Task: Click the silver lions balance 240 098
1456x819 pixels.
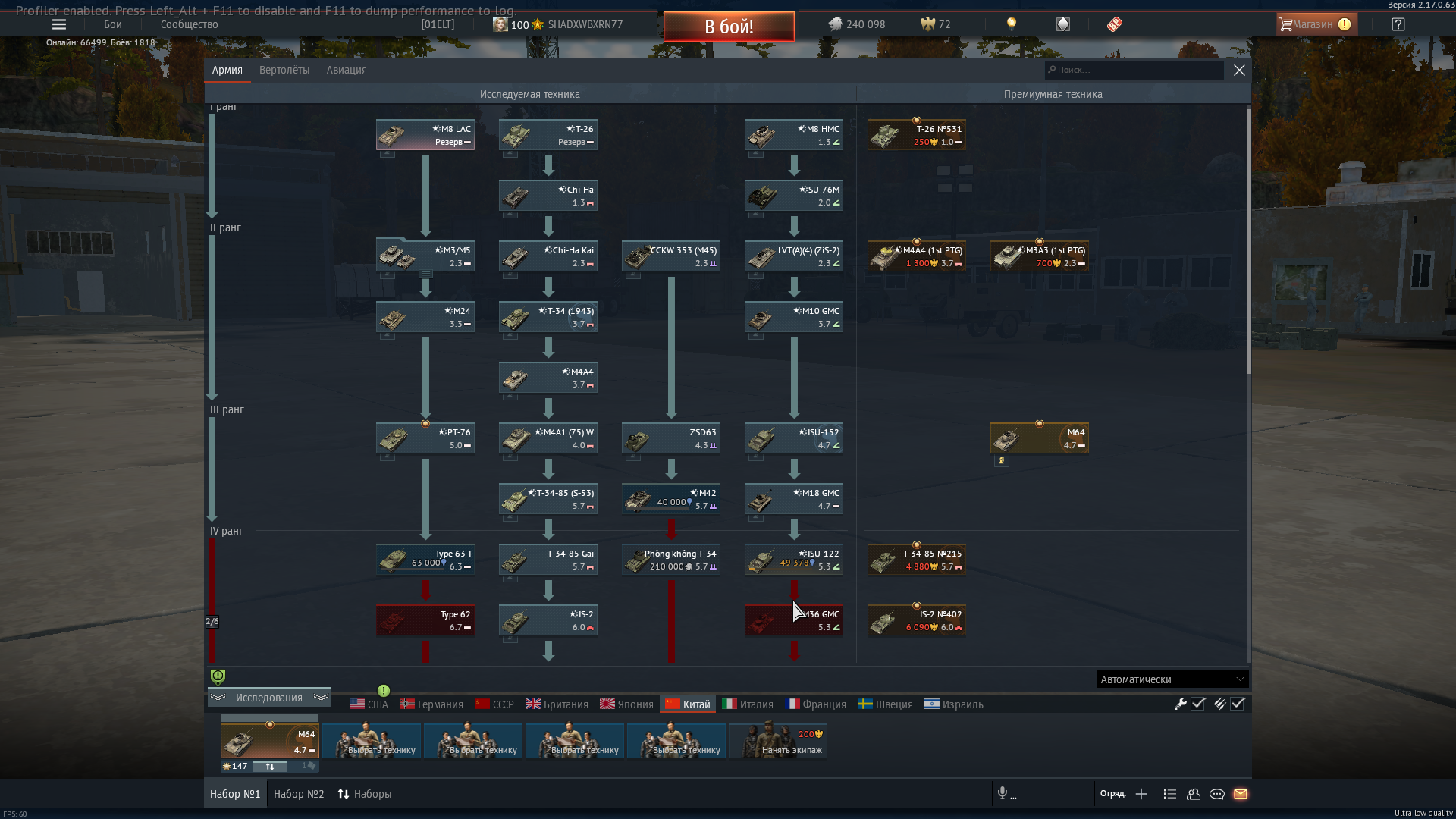Action: 857,24
